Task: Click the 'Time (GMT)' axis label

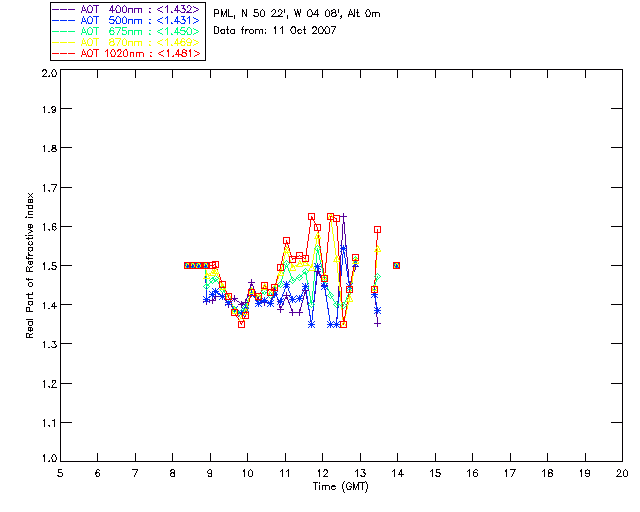Action: (341, 487)
